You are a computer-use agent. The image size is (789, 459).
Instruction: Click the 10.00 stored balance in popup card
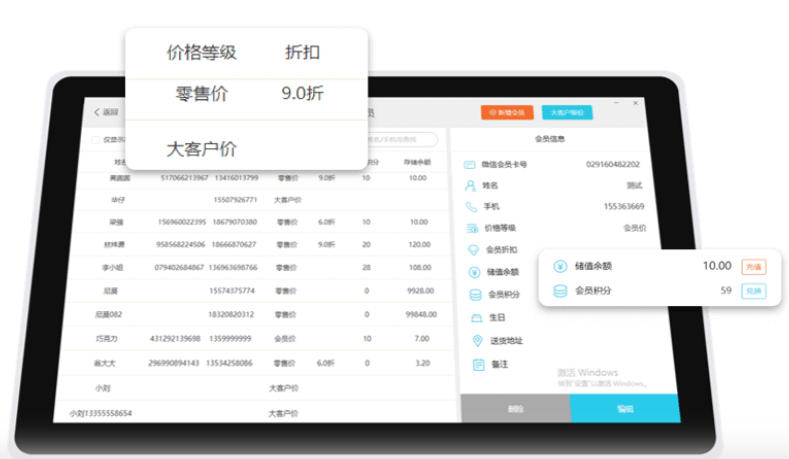(x=717, y=266)
